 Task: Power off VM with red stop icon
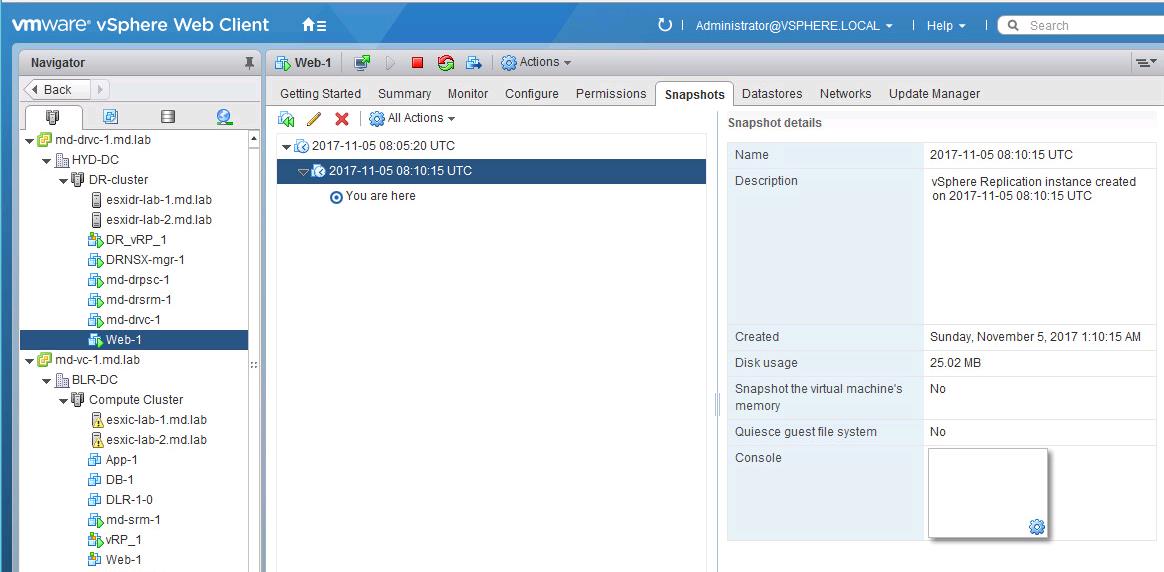[x=417, y=63]
